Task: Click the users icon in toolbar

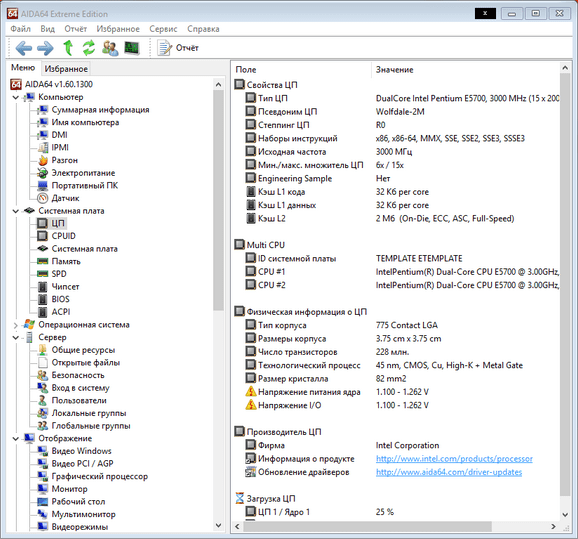Action: click(x=110, y=48)
